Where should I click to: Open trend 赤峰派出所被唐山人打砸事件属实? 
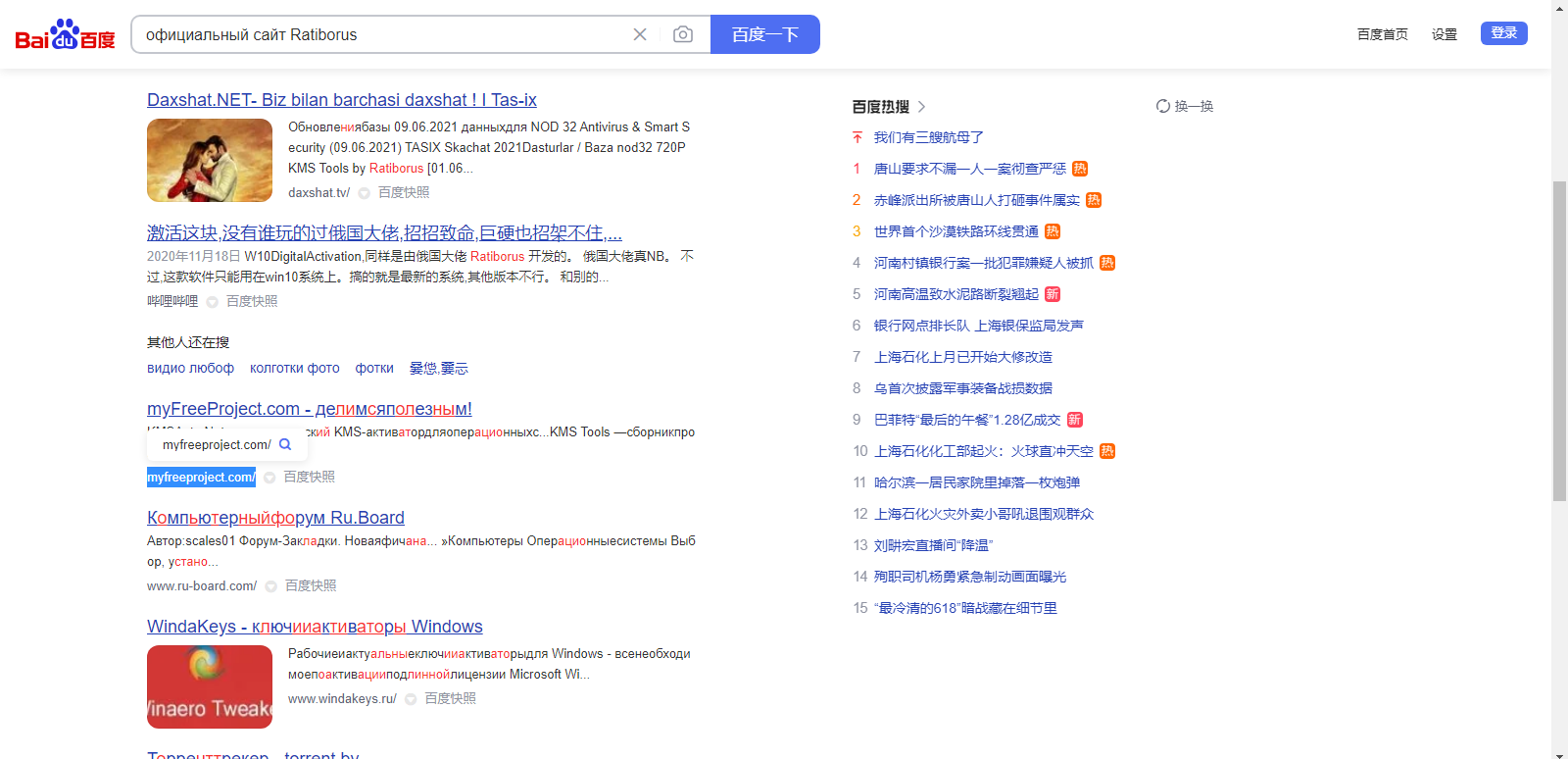point(977,200)
